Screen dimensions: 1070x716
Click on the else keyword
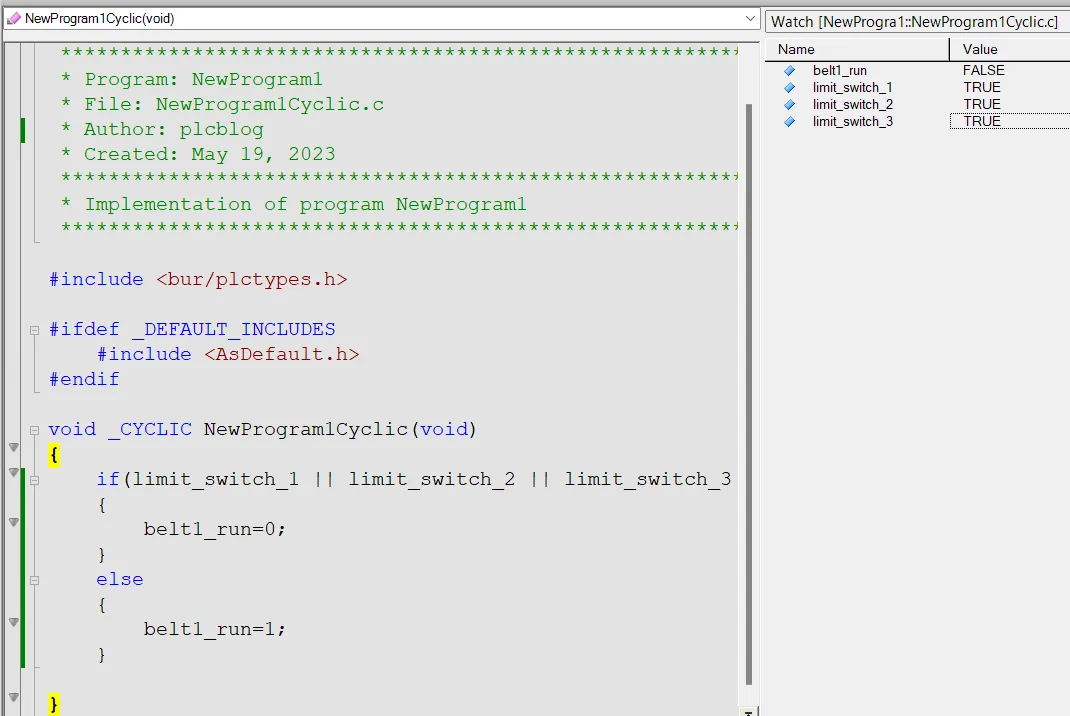119,579
